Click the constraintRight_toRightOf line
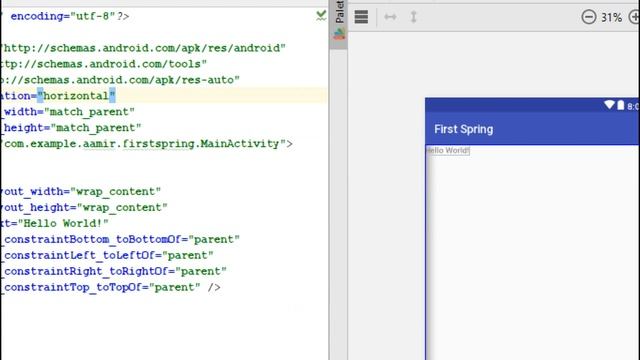 (113, 271)
